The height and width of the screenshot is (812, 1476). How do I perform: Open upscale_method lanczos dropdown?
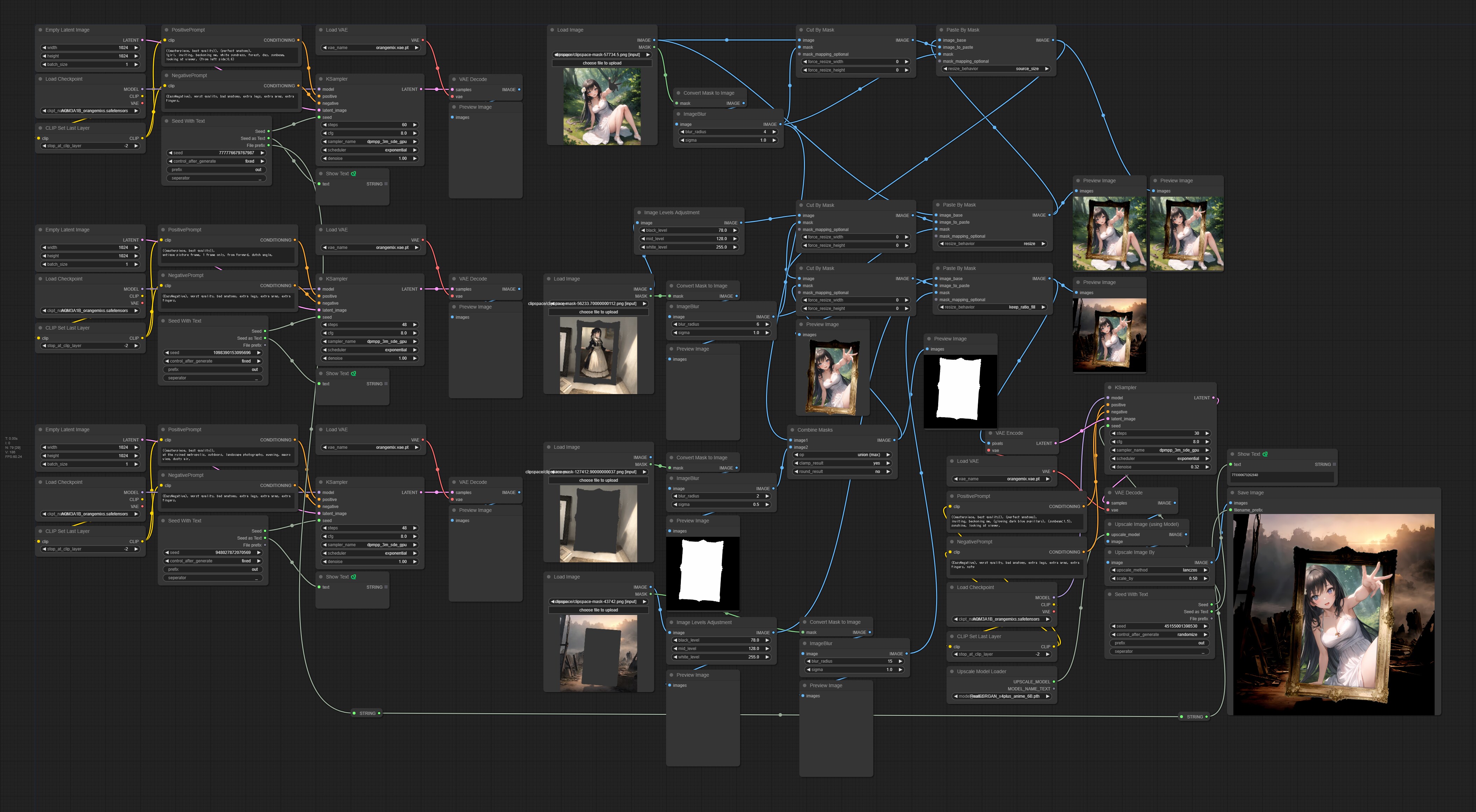point(1160,570)
